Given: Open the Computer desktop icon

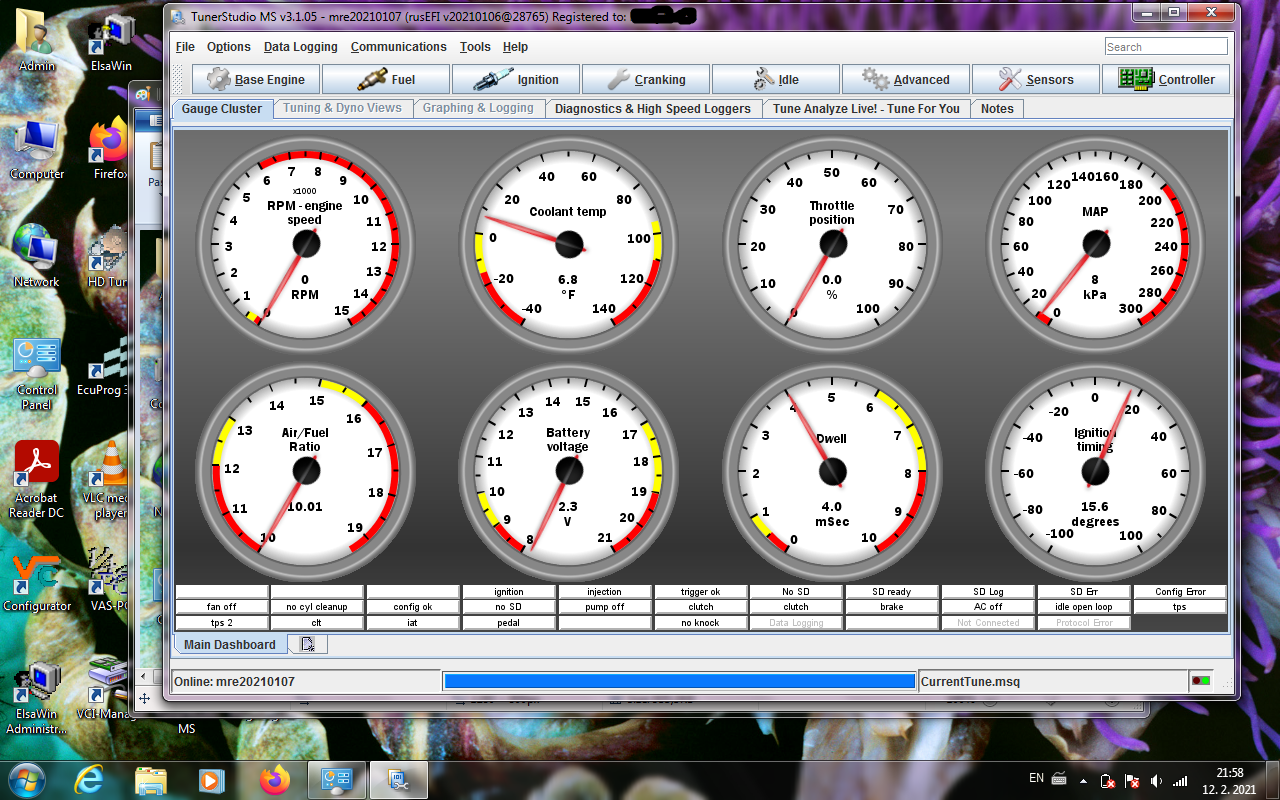Looking at the screenshot, I should point(37,151).
